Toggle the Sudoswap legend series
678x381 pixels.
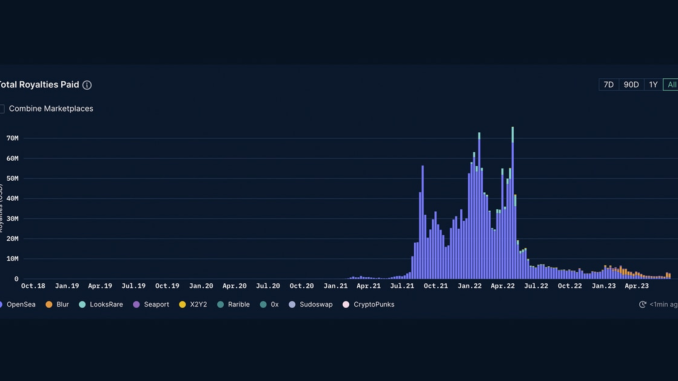[x=310, y=304]
